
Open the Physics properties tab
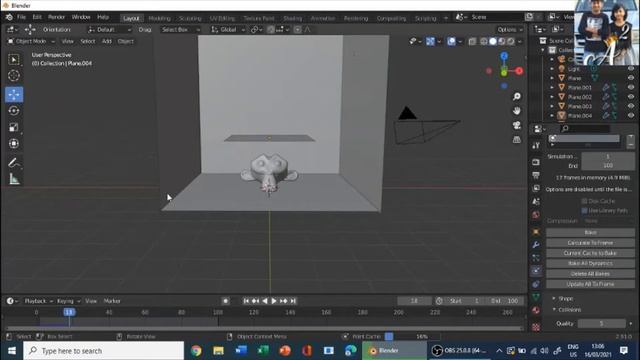[536, 271]
